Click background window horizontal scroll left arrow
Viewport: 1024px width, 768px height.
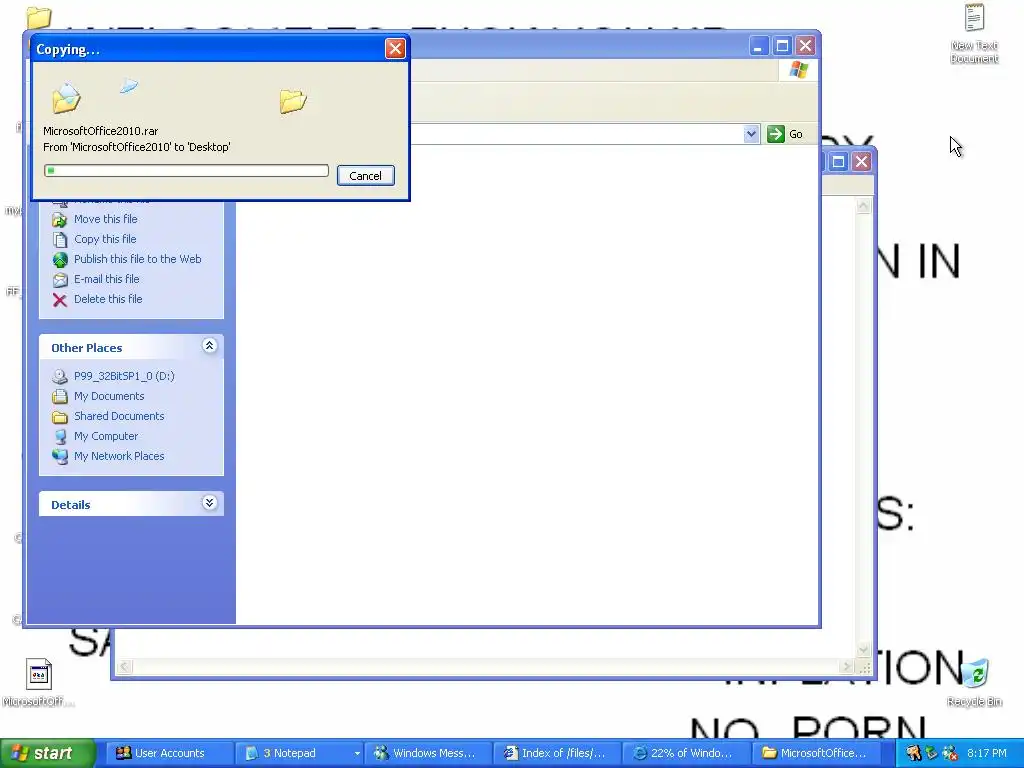(124, 666)
